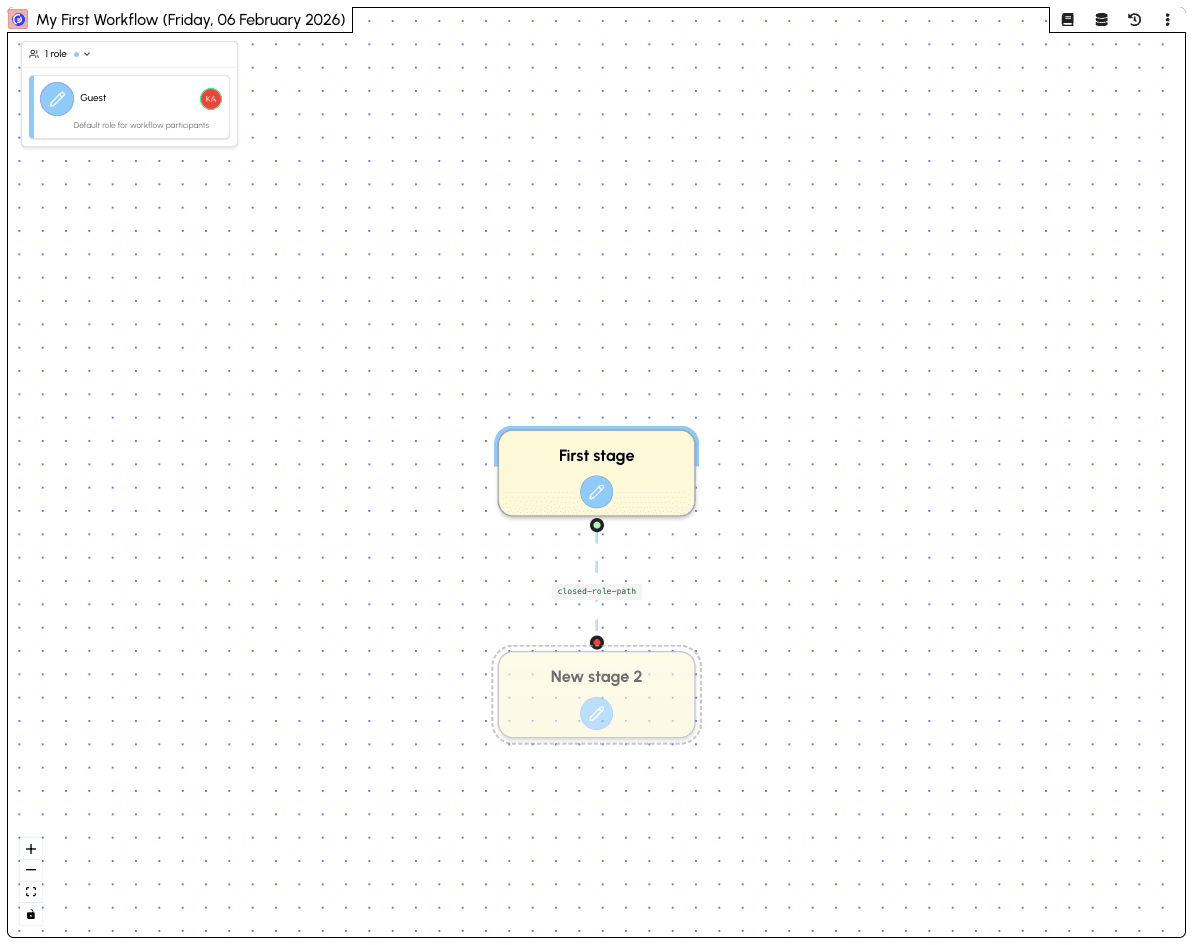
Task: Select the pencil icon on First stage
Action: [x=597, y=492]
